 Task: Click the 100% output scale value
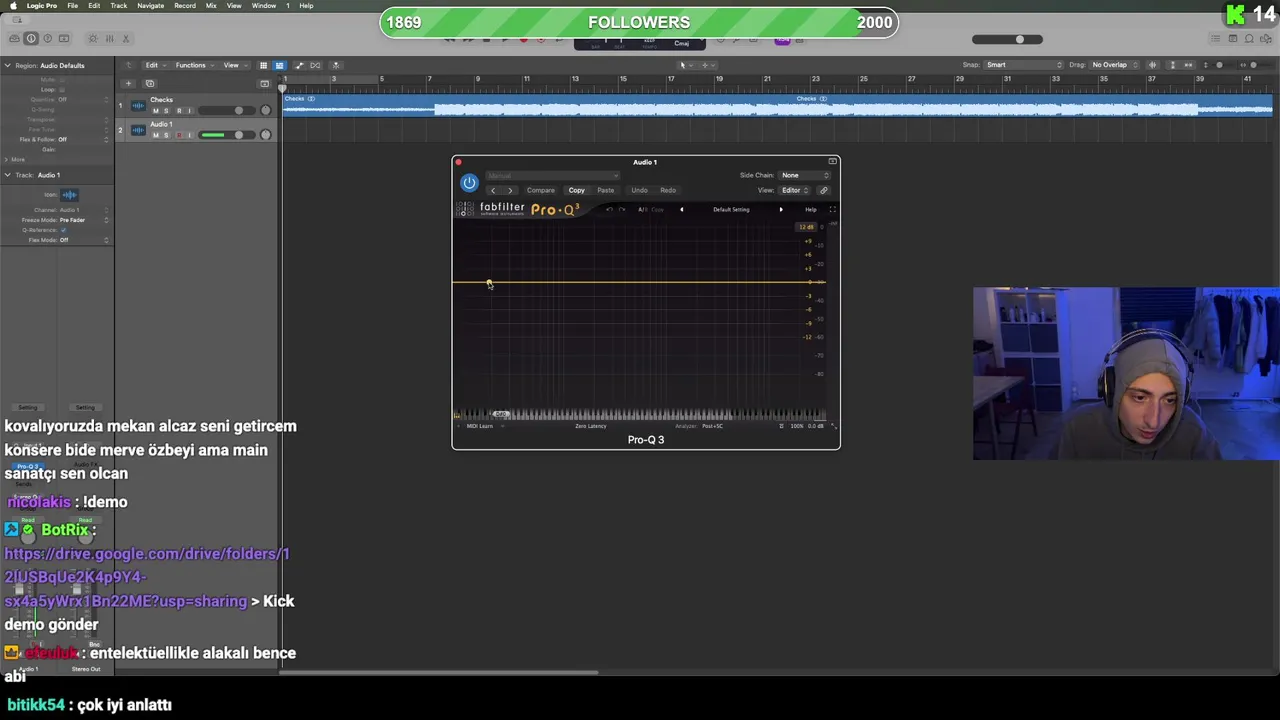(x=797, y=426)
